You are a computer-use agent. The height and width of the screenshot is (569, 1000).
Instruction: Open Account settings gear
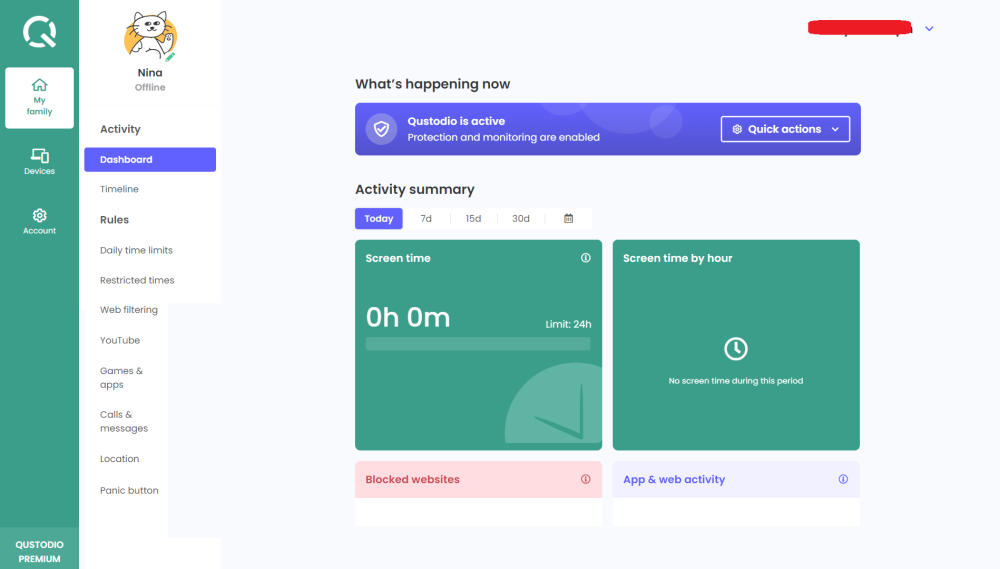(x=40, y=221)
